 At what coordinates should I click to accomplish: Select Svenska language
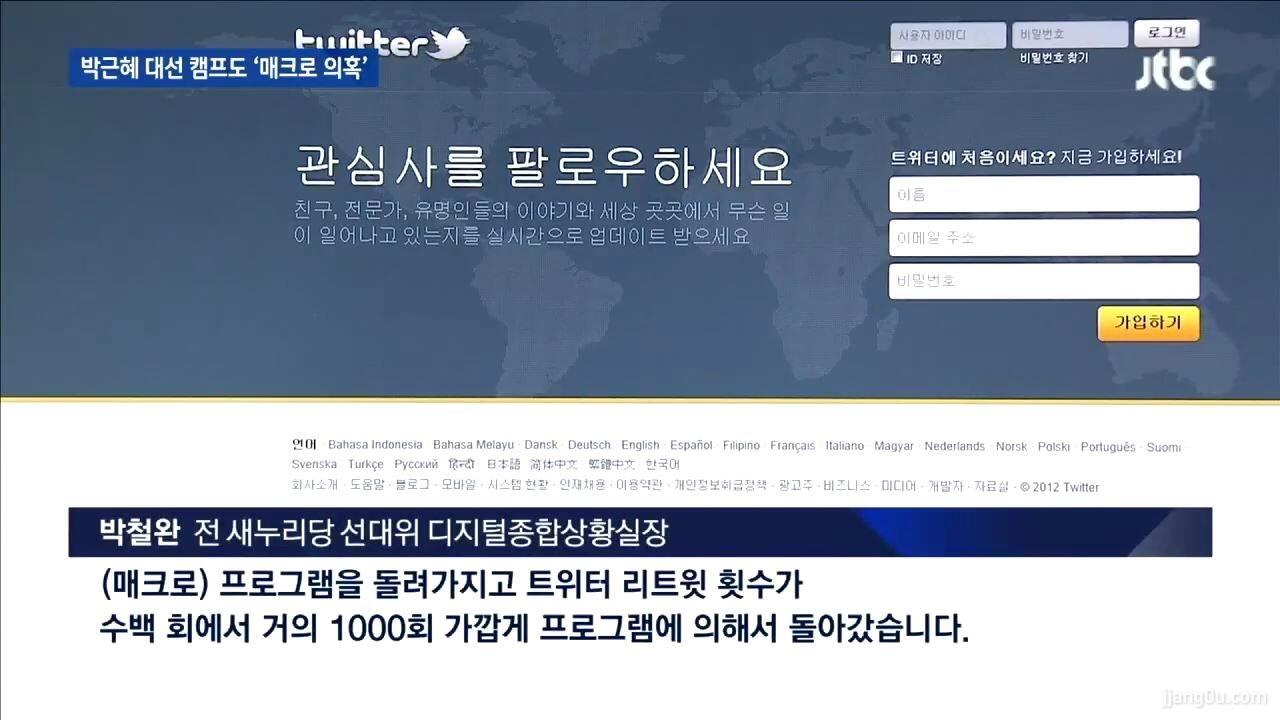tap(314, 464)
